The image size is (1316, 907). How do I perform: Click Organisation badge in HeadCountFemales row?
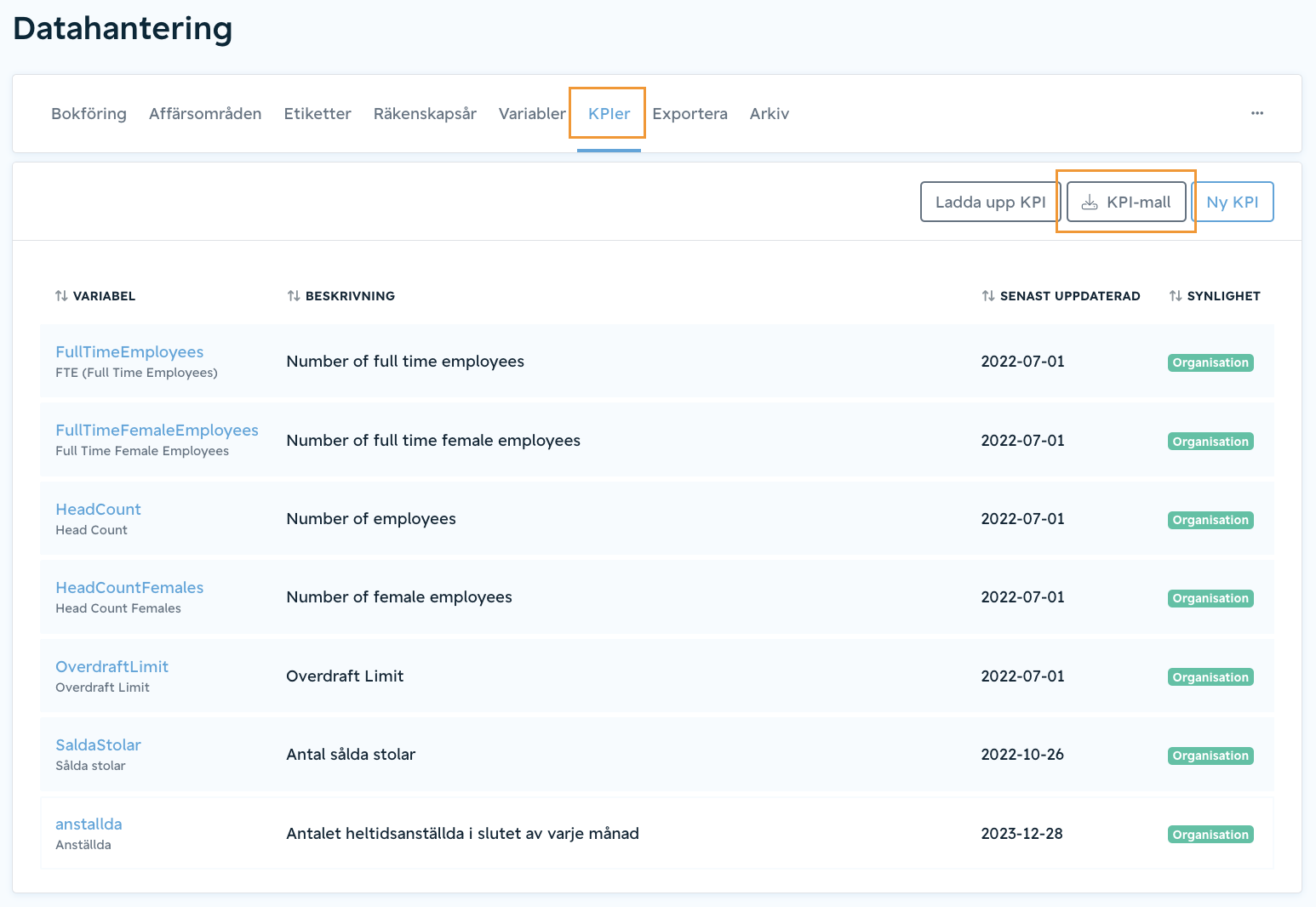1210,598
